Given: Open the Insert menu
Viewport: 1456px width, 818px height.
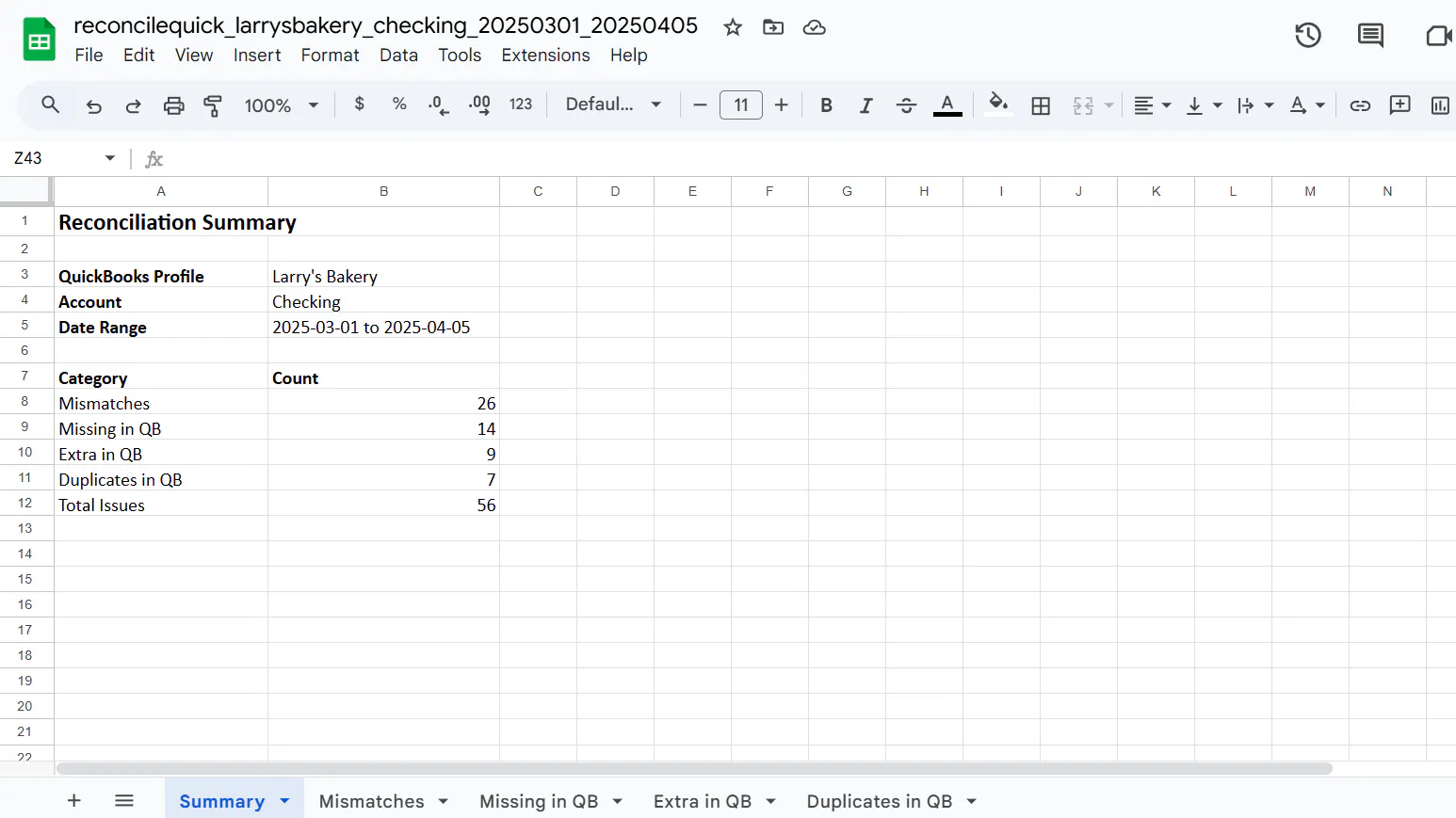Looking at the screenshot, I should pyautogui.click(x=257, y=56).
